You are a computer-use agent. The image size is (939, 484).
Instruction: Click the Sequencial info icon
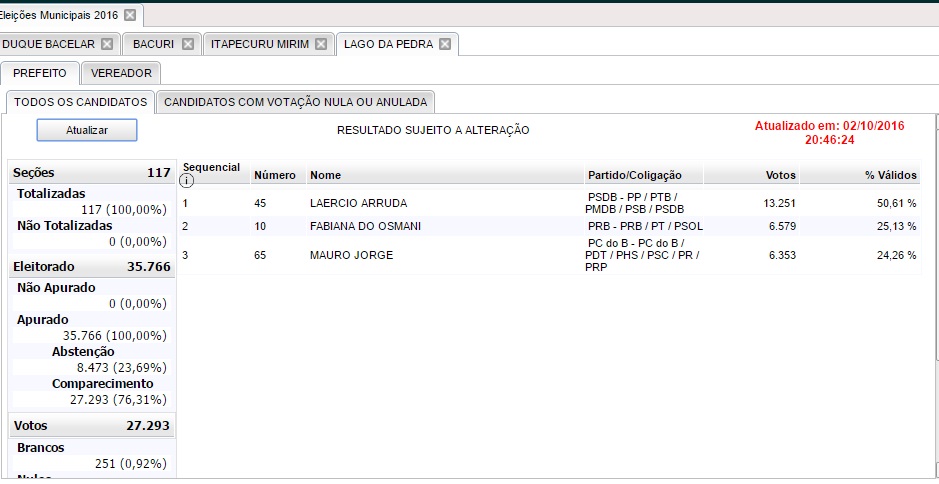[186, 181]
